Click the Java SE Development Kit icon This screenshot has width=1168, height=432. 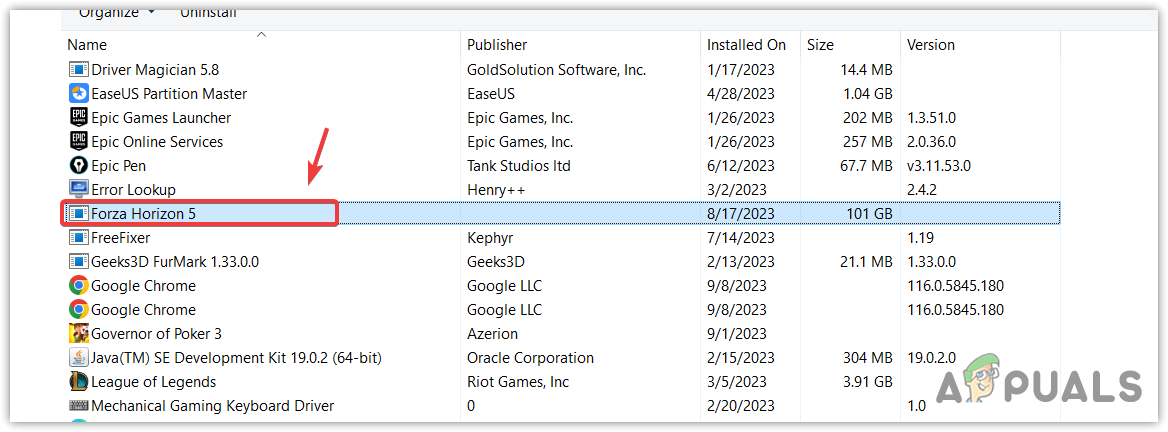click(79, 358)
